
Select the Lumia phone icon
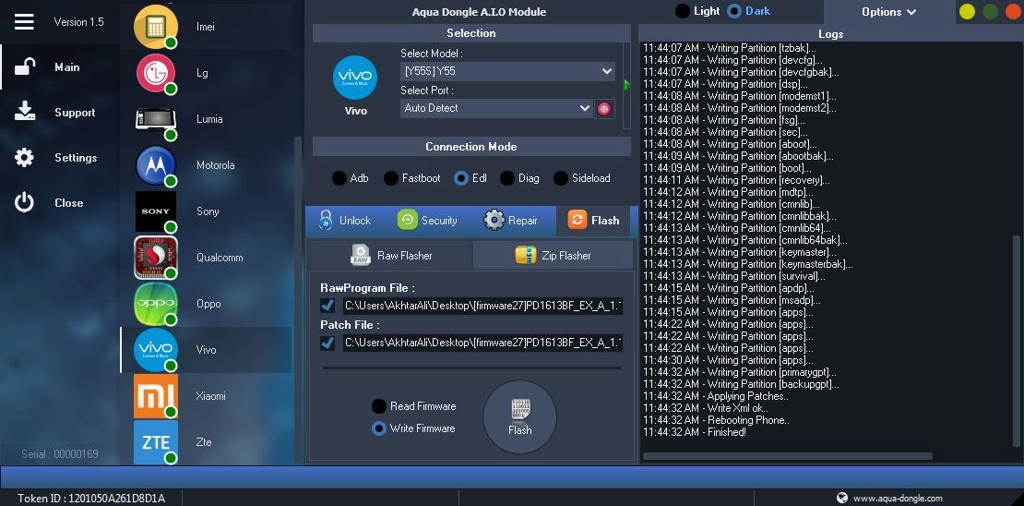click(x=155, y=119)
